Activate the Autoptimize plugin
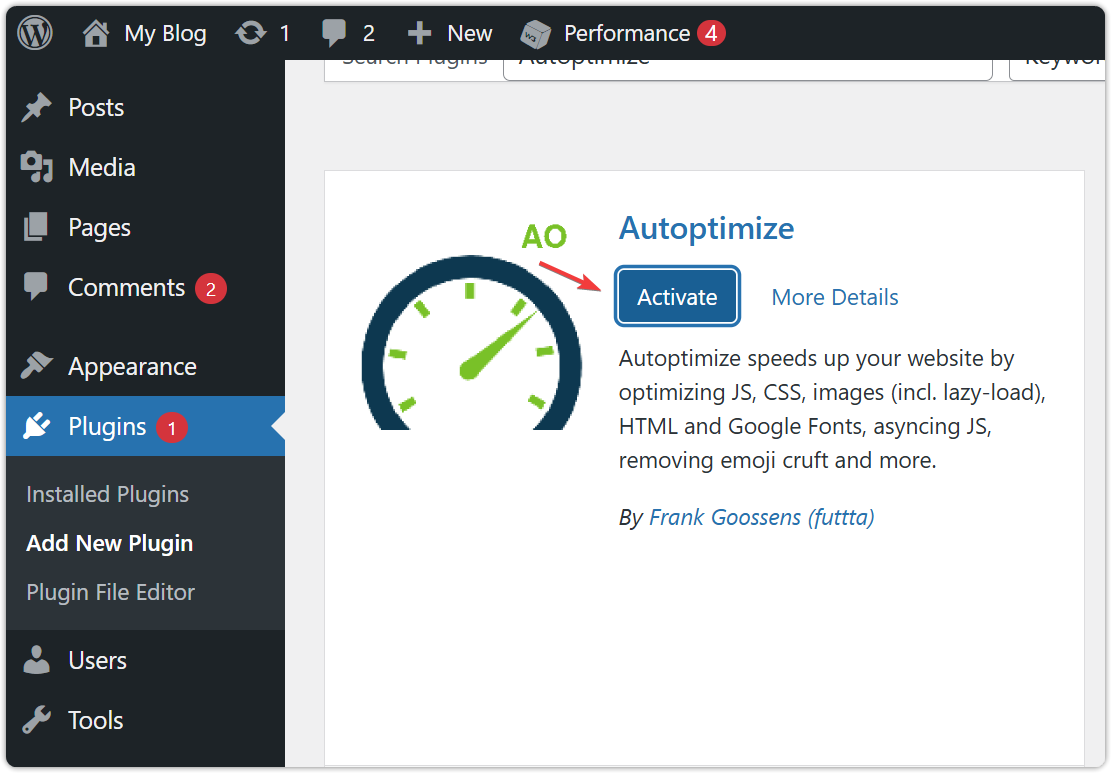The image size is (1111, 773). pos(677,296)
